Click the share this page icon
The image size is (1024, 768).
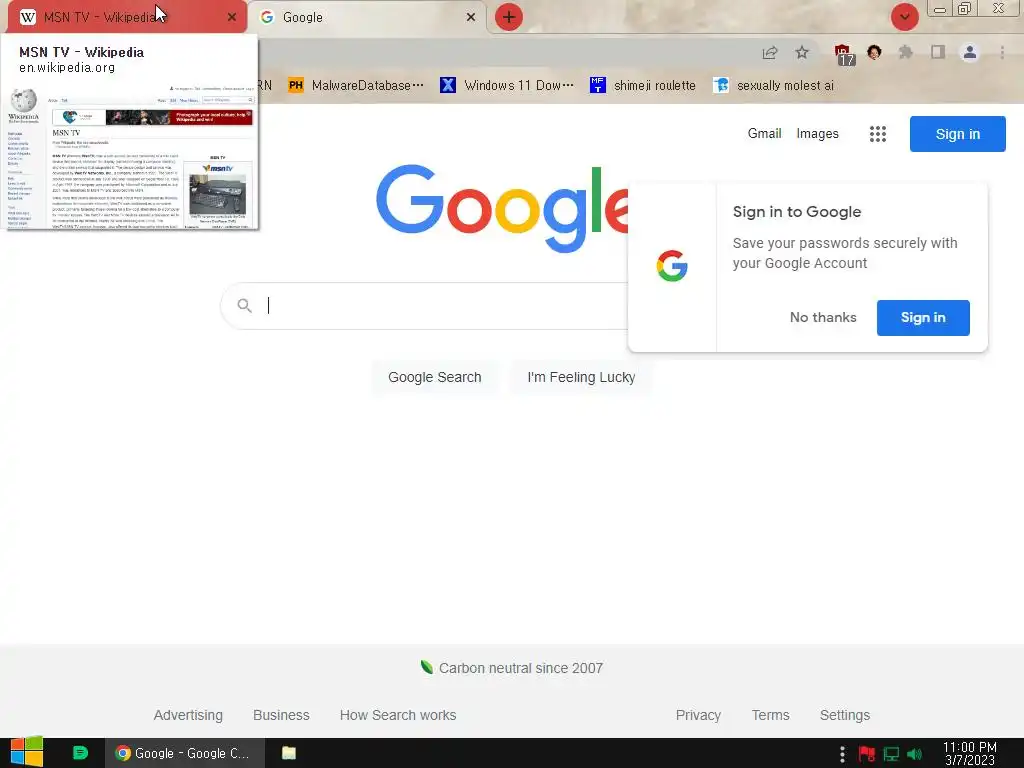[x=770, y=53]
